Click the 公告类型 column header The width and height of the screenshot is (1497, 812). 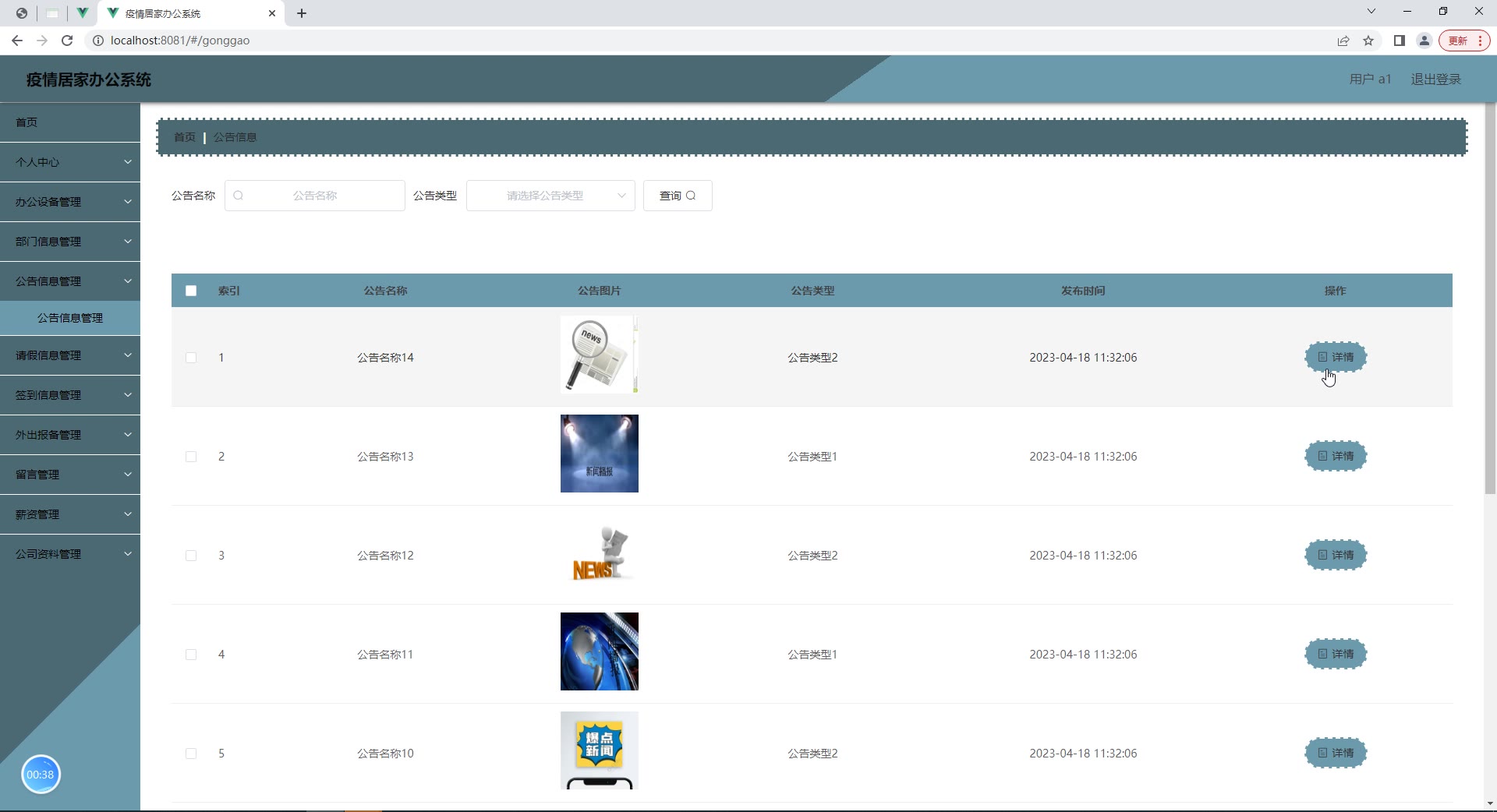(x=812, y=291)
